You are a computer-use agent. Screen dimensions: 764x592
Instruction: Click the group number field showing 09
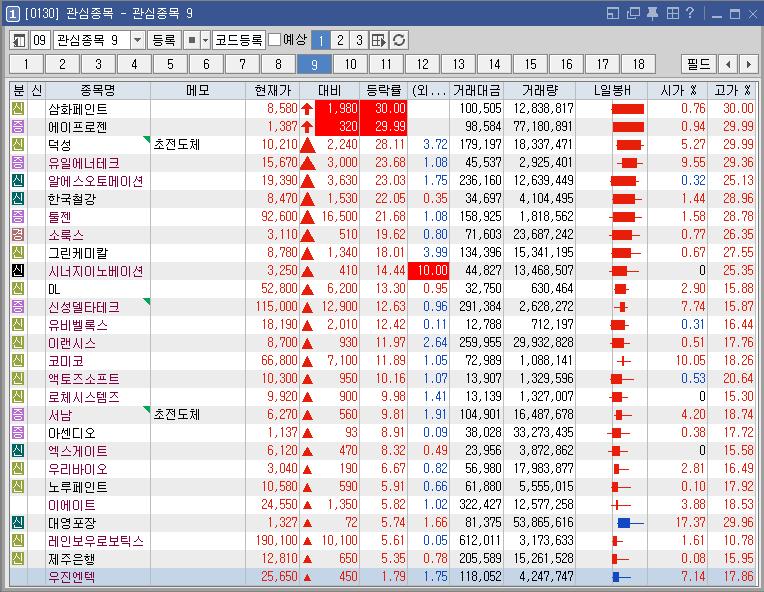[40, 40]
